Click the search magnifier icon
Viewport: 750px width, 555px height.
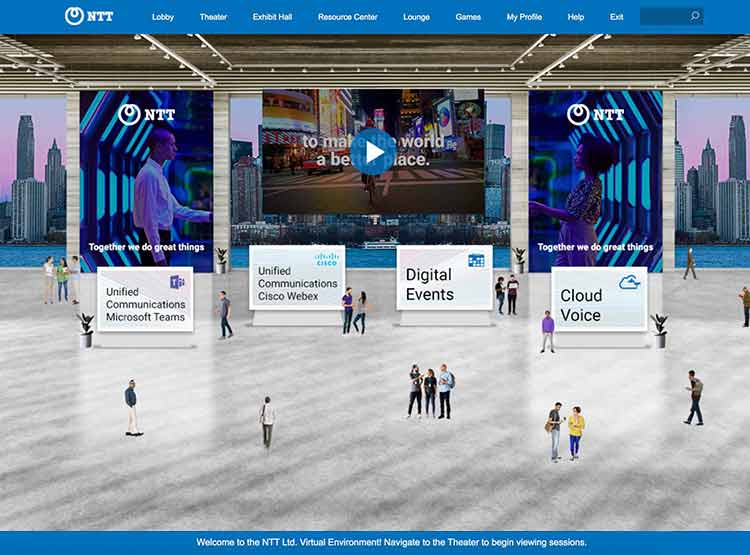click(x=694, y=16)
